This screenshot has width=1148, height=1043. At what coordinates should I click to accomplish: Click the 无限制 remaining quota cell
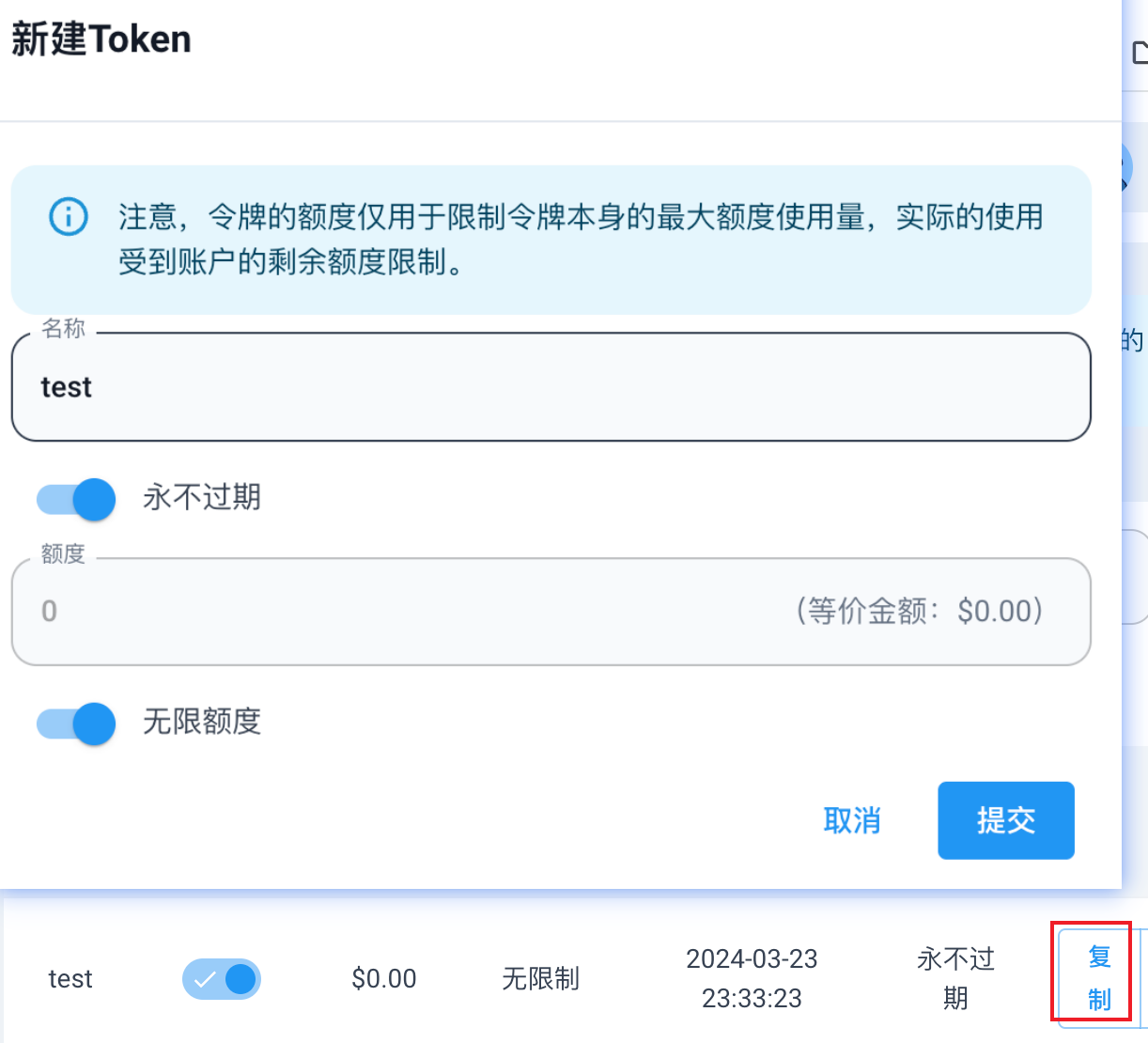click(x=541, y=979)
